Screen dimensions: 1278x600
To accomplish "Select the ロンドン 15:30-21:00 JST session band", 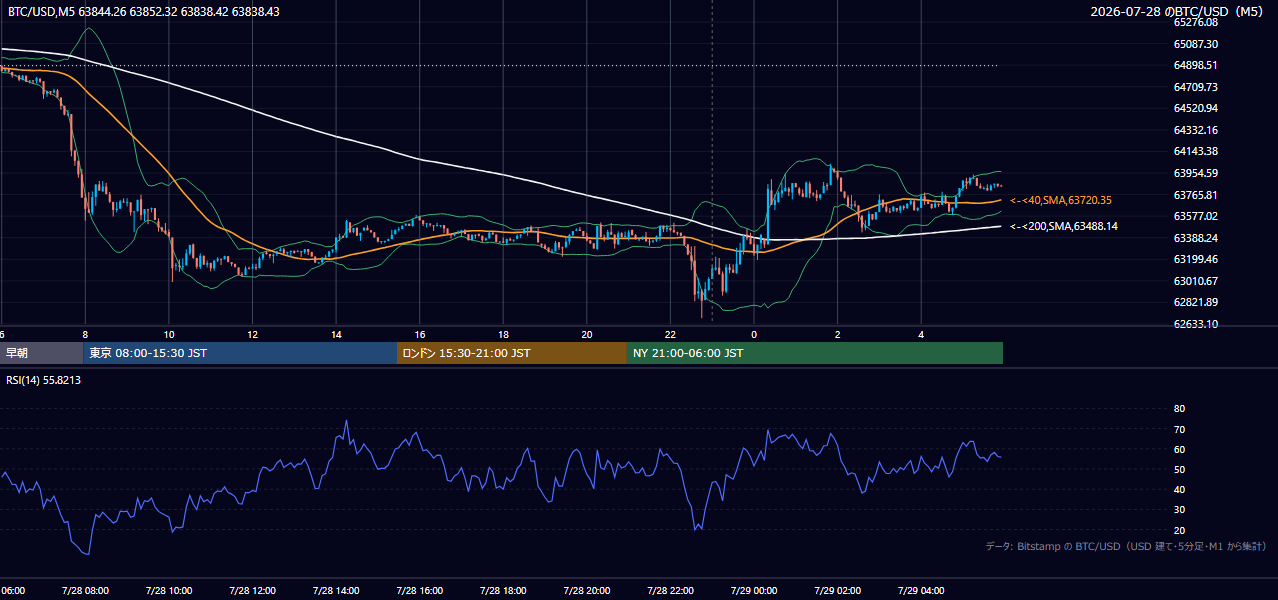I will pos(512,353).
